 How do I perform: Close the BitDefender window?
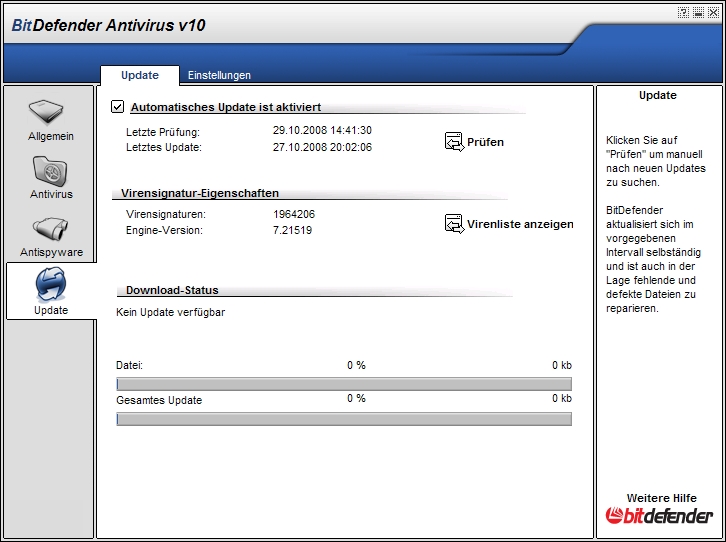click(713, 13)
